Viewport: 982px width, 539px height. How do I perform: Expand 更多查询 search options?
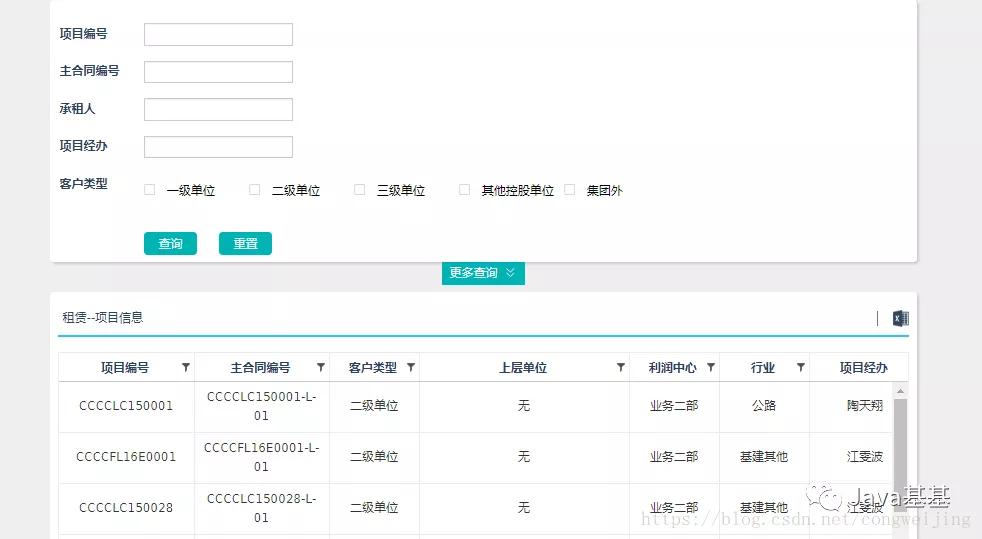(483, 273)
